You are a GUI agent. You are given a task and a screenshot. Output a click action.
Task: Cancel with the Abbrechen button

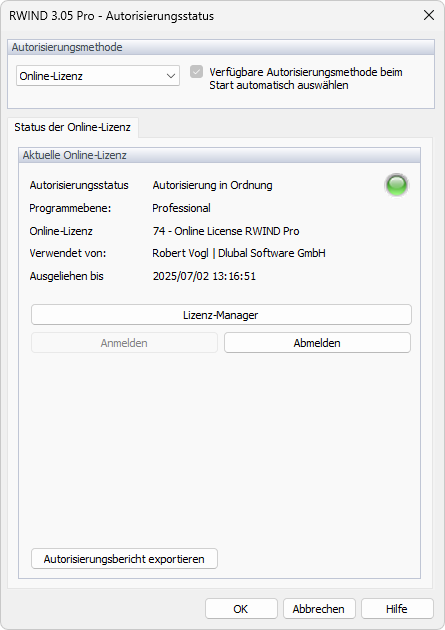pos(319,609)
